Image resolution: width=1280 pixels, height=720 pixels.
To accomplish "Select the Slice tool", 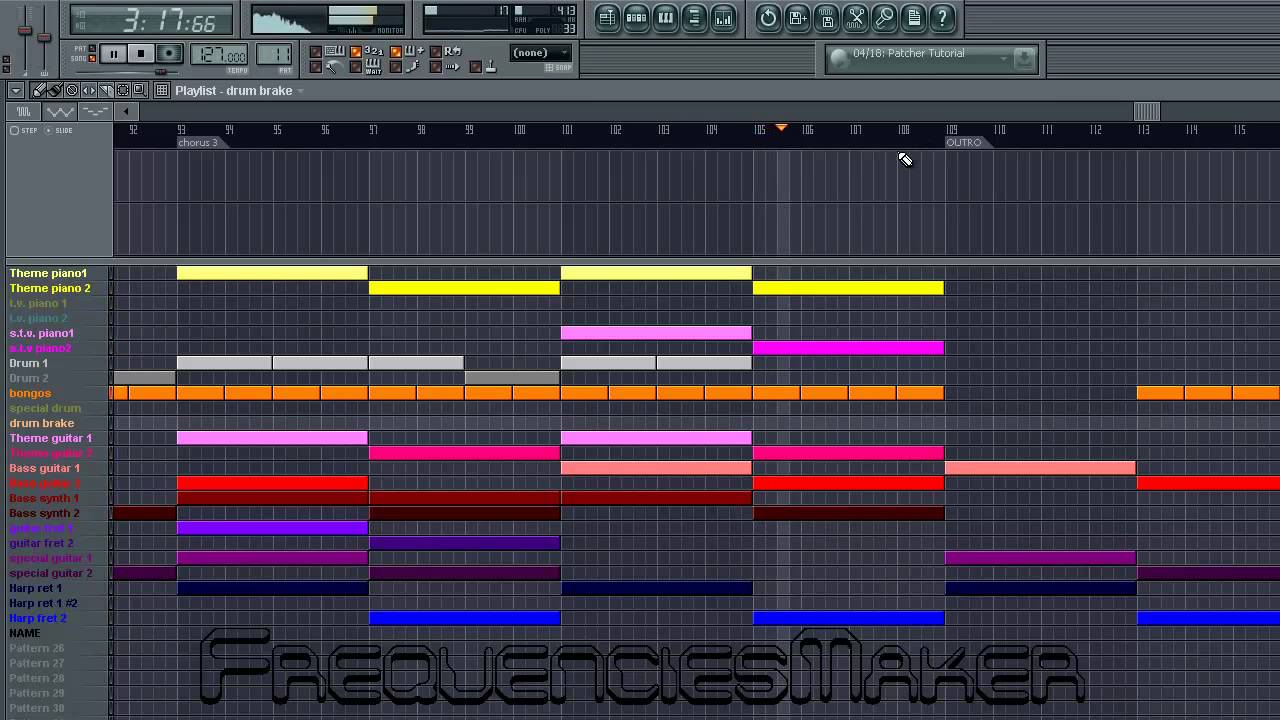I will tap(106, 90).
